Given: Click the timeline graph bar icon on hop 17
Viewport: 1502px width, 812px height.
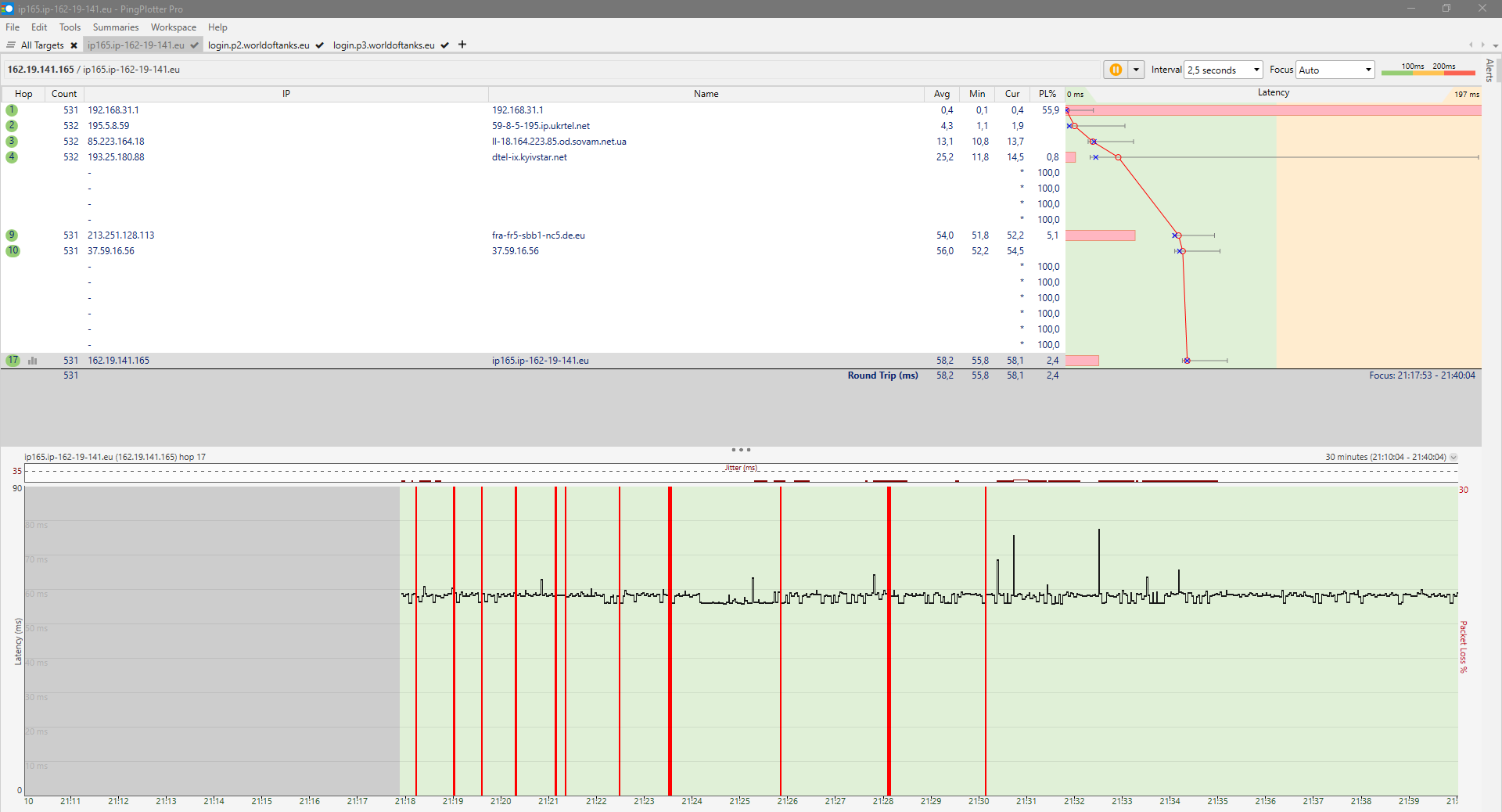Looking at the screenshot, I should pos(33,361).
